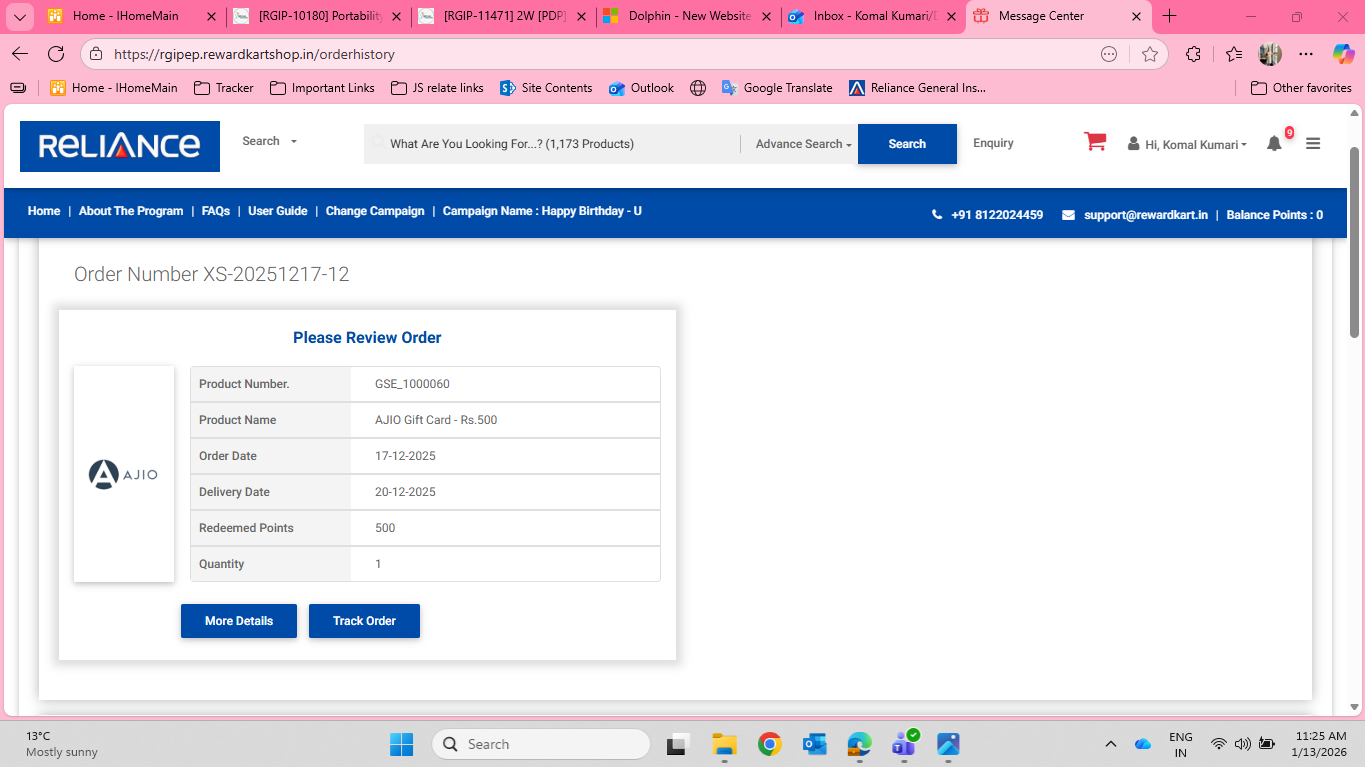The width and height of the screenshot is (1365, 767).
Task: Click the blue Search button
Action: pos(907,144)
